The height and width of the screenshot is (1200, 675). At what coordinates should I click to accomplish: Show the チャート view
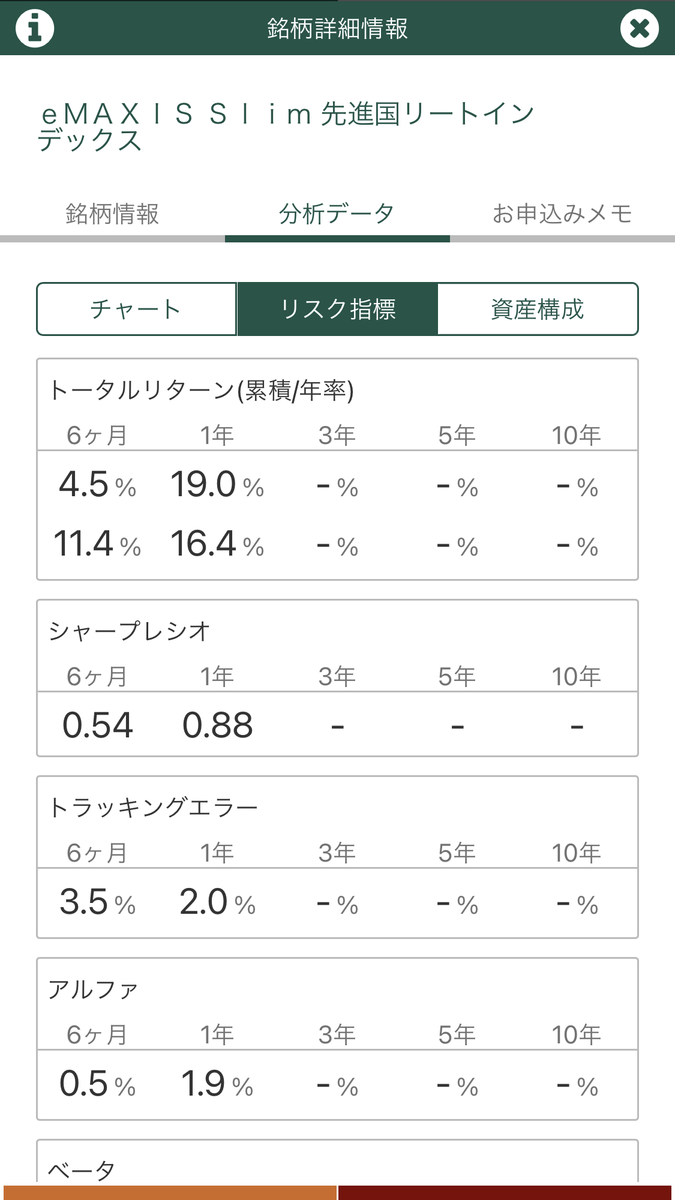tap(137, 309)
